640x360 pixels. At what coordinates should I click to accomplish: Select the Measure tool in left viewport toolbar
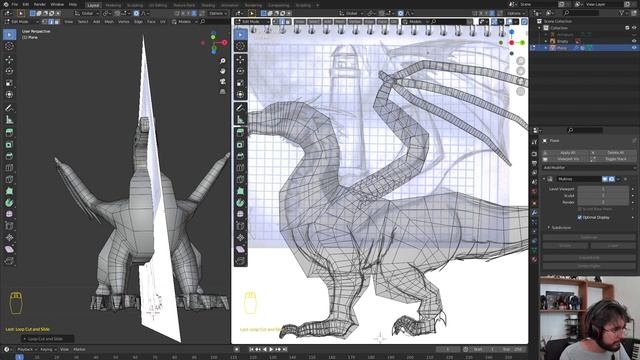point(9,120)
